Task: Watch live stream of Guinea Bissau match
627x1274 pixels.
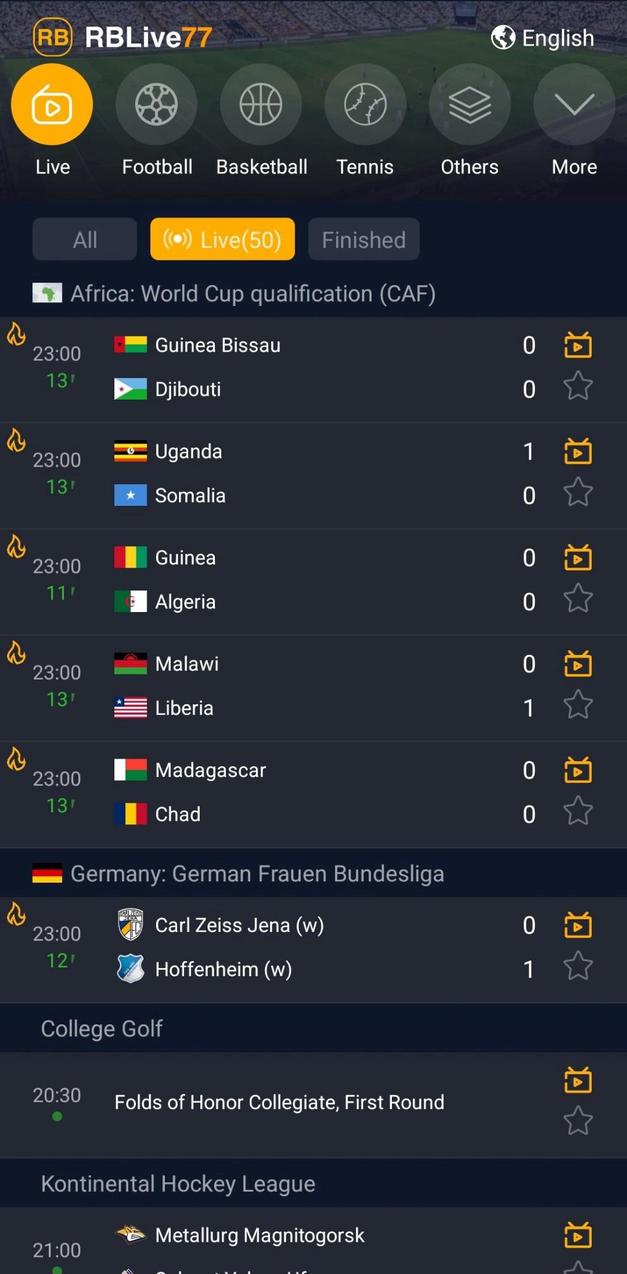Action: point(578,346)
